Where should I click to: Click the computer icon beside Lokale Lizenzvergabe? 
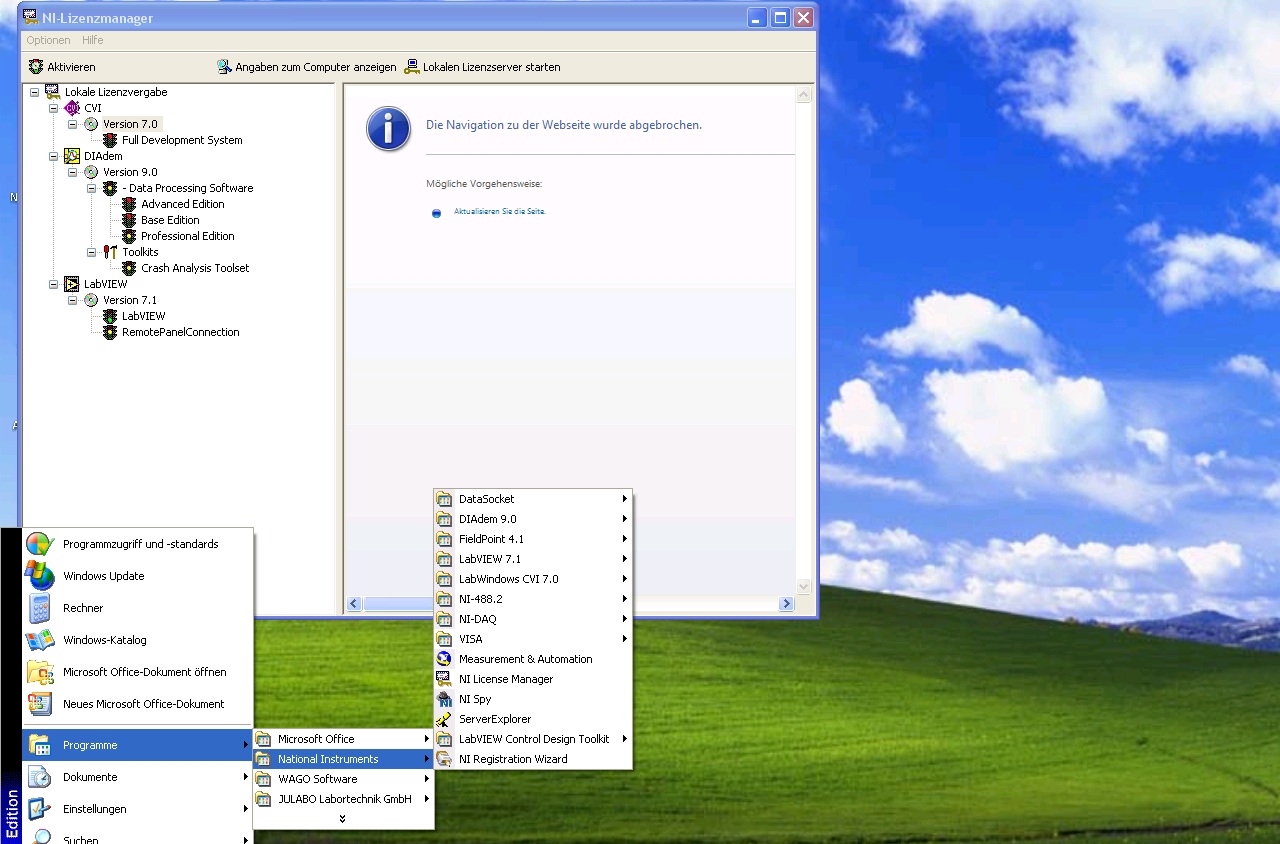(53, 92)
